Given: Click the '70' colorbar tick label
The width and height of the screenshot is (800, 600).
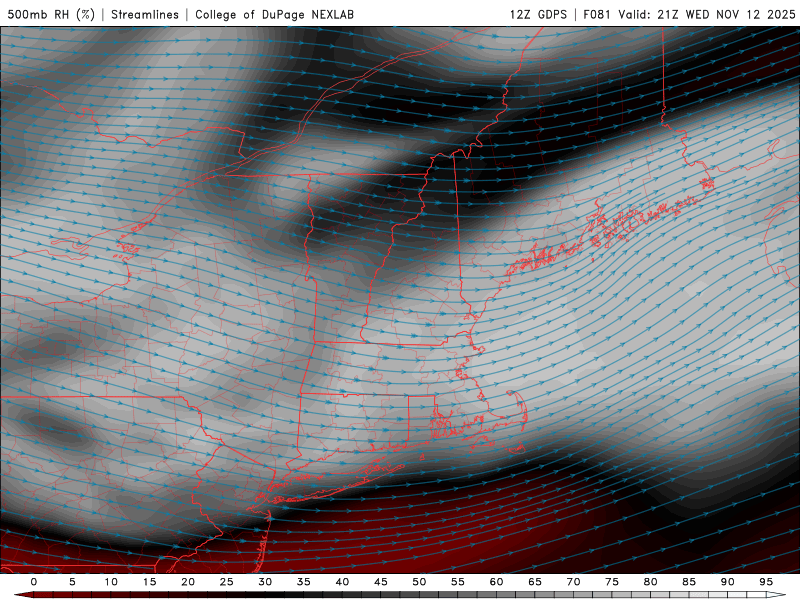Looking at the screenshot, I should pyautogui.click(x=573, y=582).
